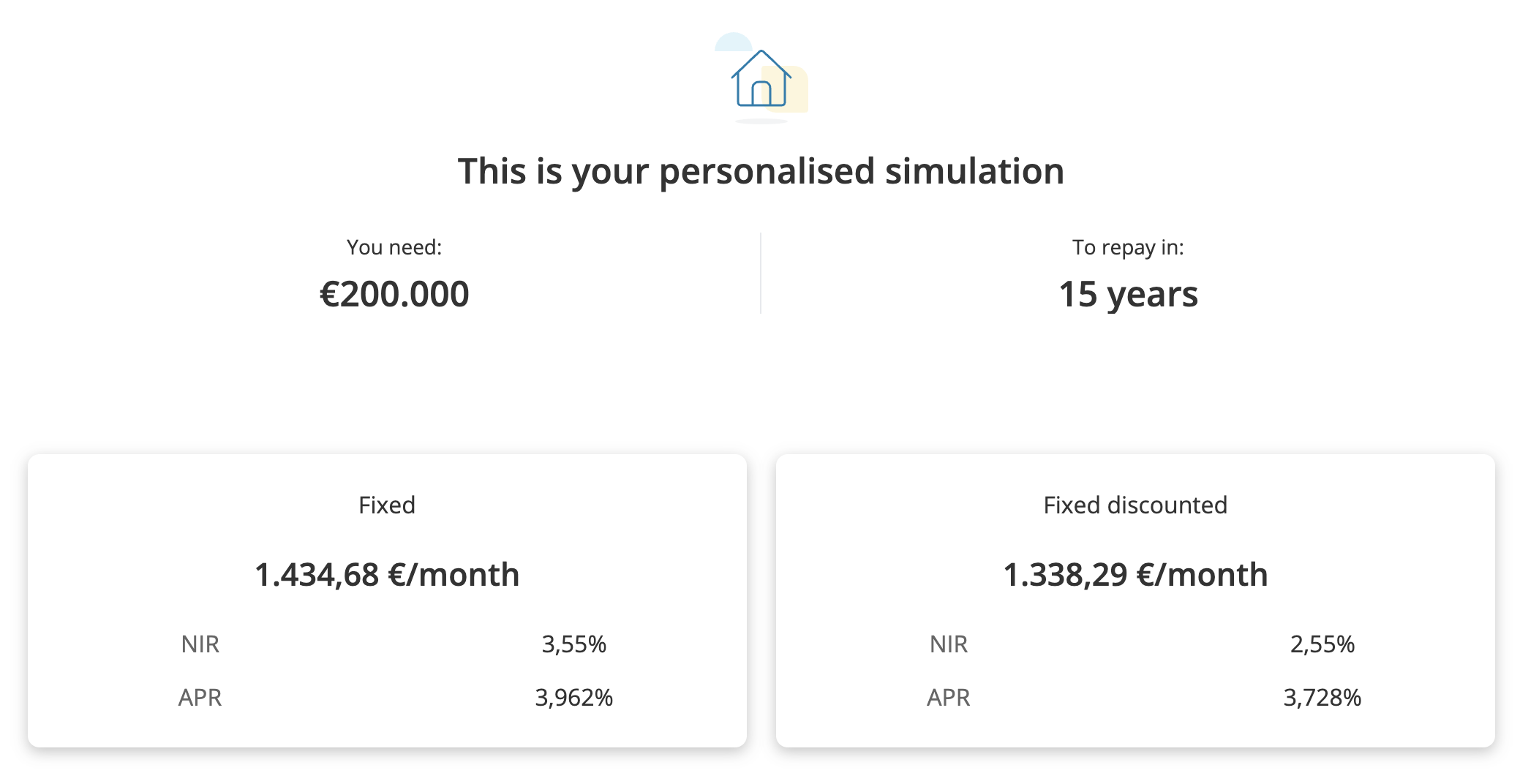Click the personalised simulation heading

click(761, 171)
